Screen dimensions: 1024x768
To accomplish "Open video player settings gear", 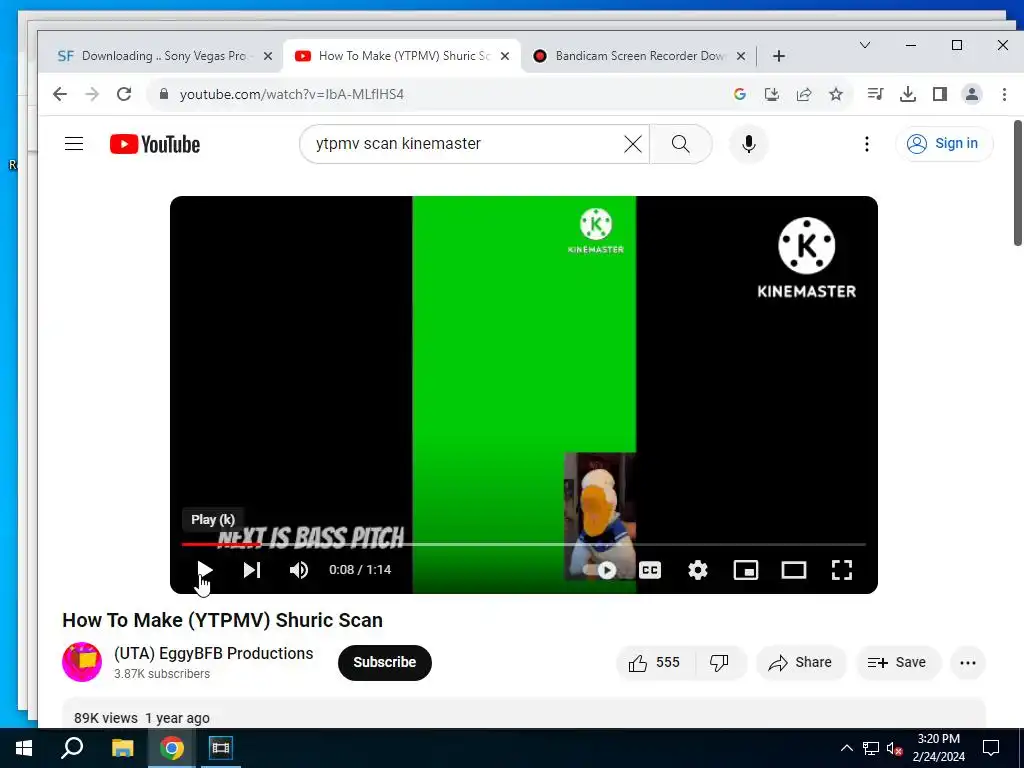I will [x=698, y=569].
